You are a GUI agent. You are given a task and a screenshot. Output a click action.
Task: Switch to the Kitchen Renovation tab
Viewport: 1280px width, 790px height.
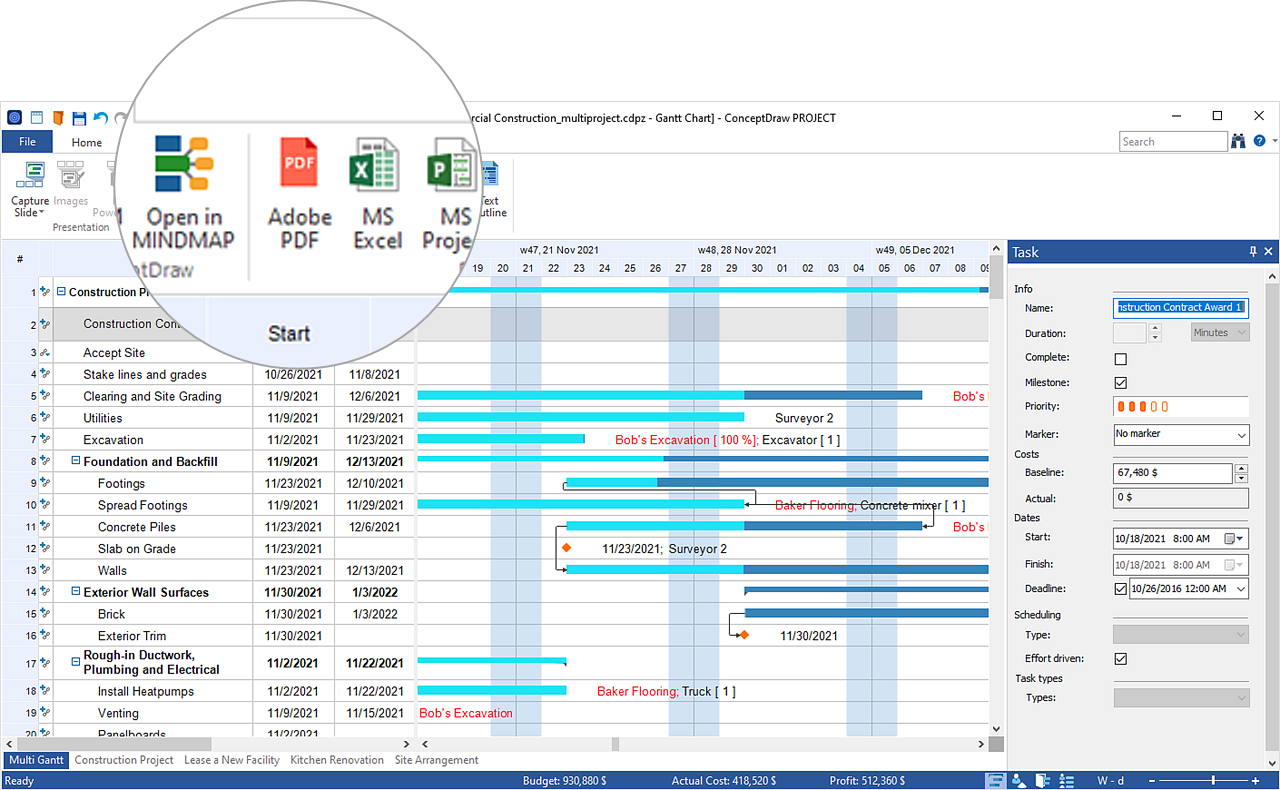(337, 760)
